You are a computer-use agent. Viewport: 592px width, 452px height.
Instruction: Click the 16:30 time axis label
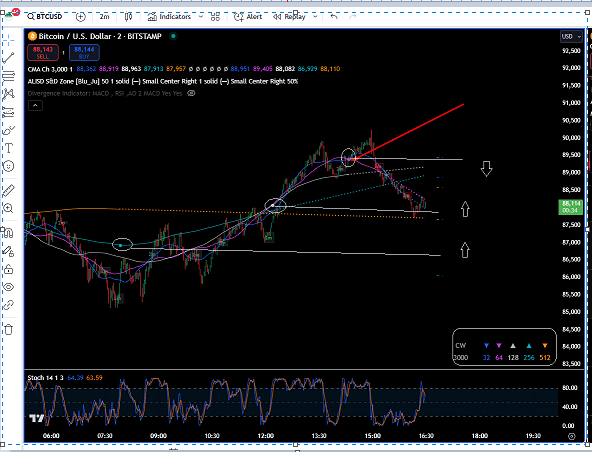tap(426, 436)
